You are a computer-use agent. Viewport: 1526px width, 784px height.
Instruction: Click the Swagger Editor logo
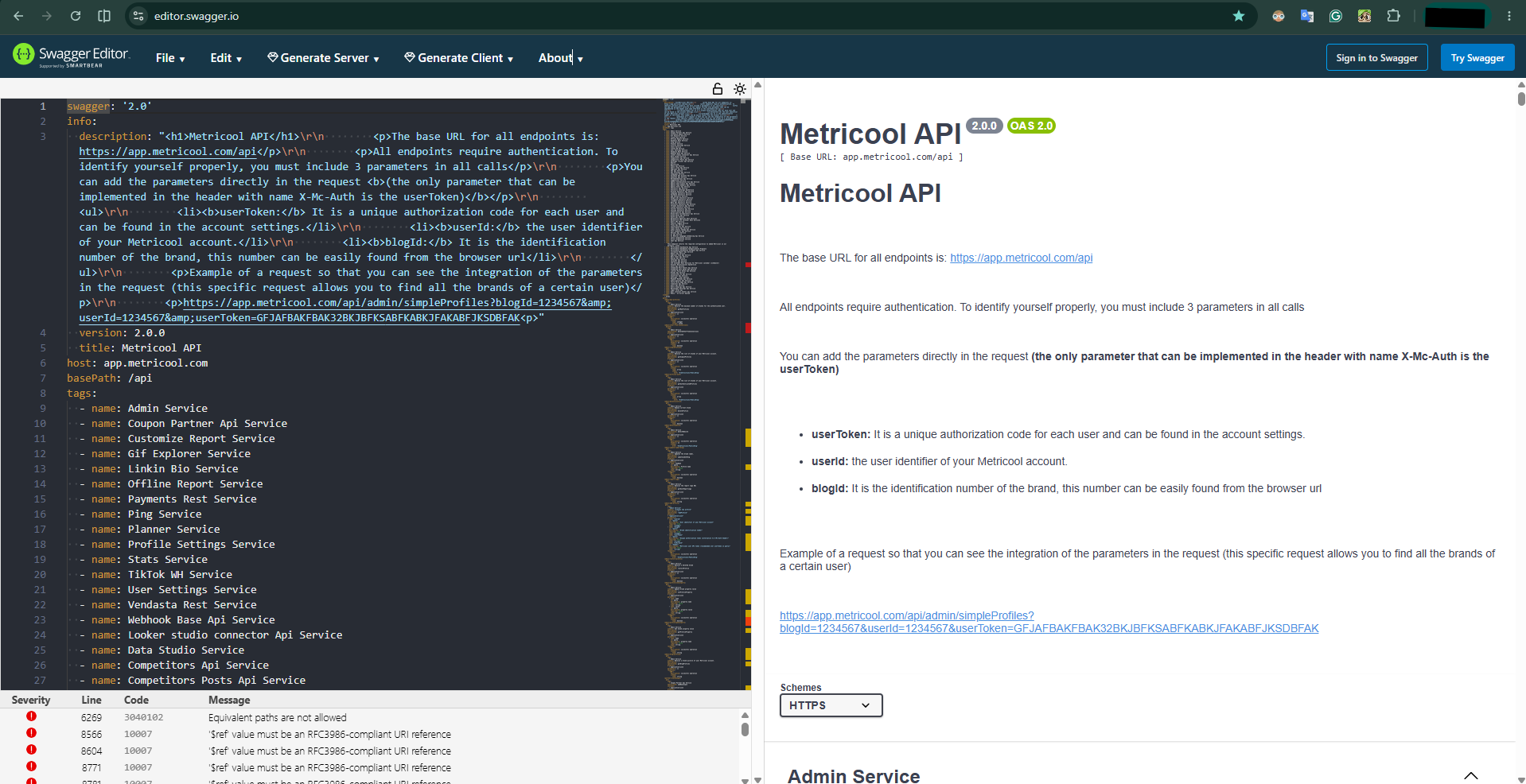pyautogui.click(x=71, y=55)
